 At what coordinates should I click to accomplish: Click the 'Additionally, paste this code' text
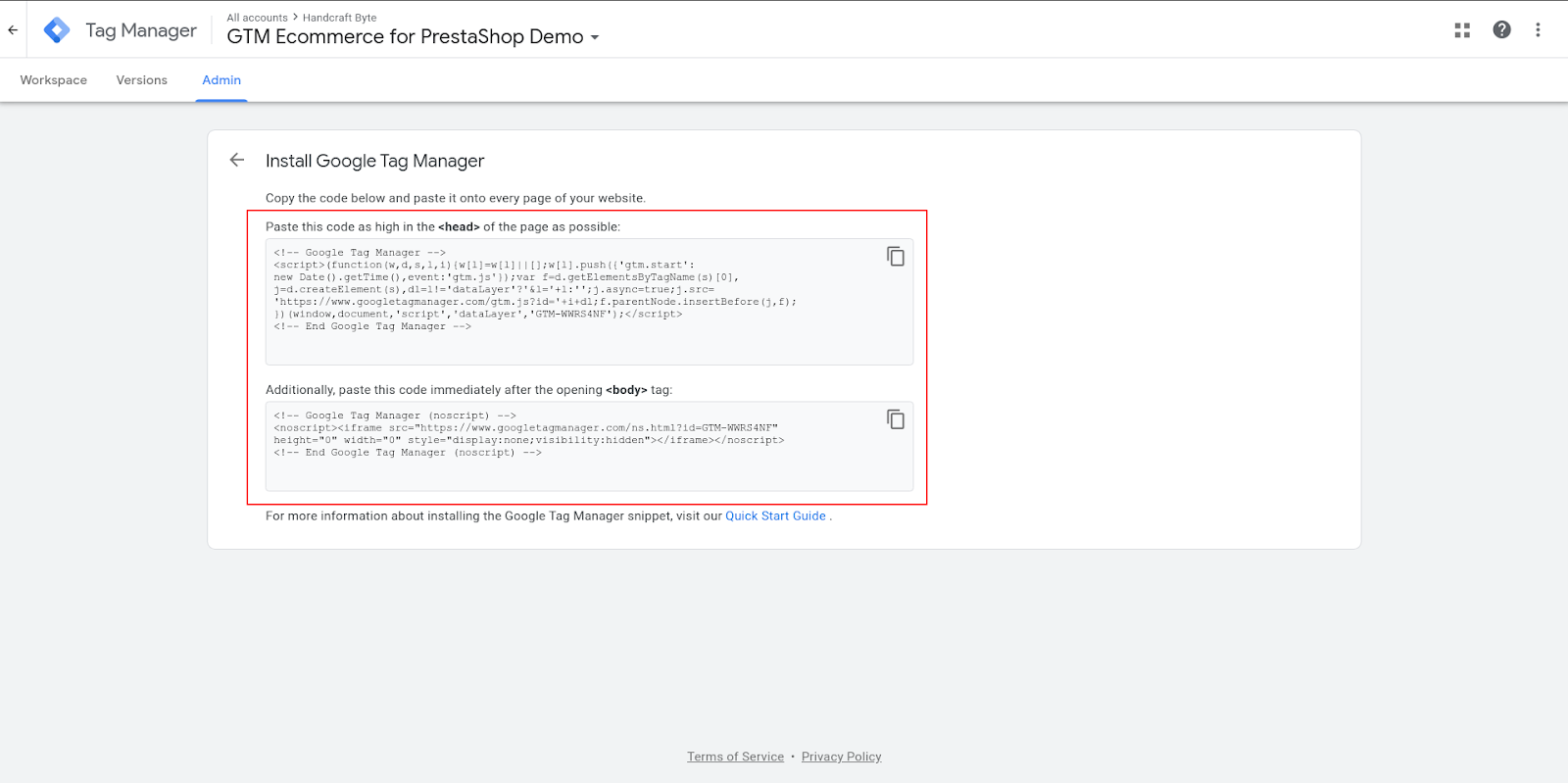[468, 390]
